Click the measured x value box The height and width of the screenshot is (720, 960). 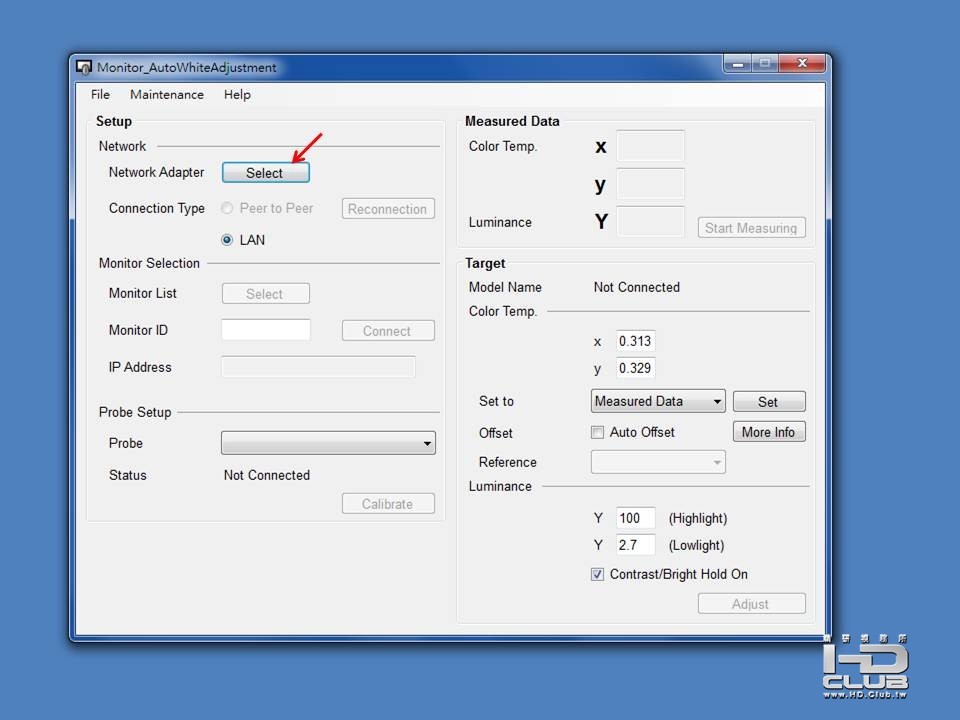pos(650,146)
